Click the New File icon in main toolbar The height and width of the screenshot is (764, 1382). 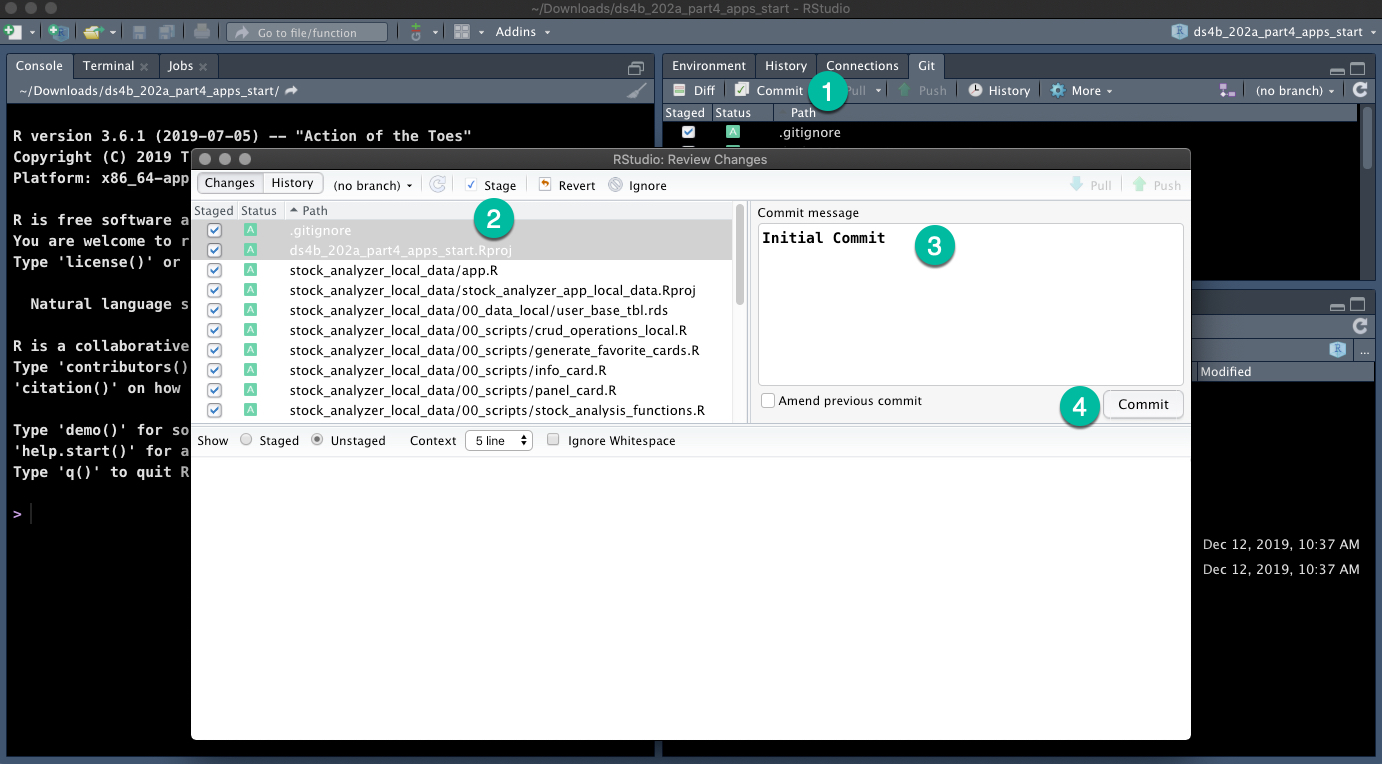(13, 32)
